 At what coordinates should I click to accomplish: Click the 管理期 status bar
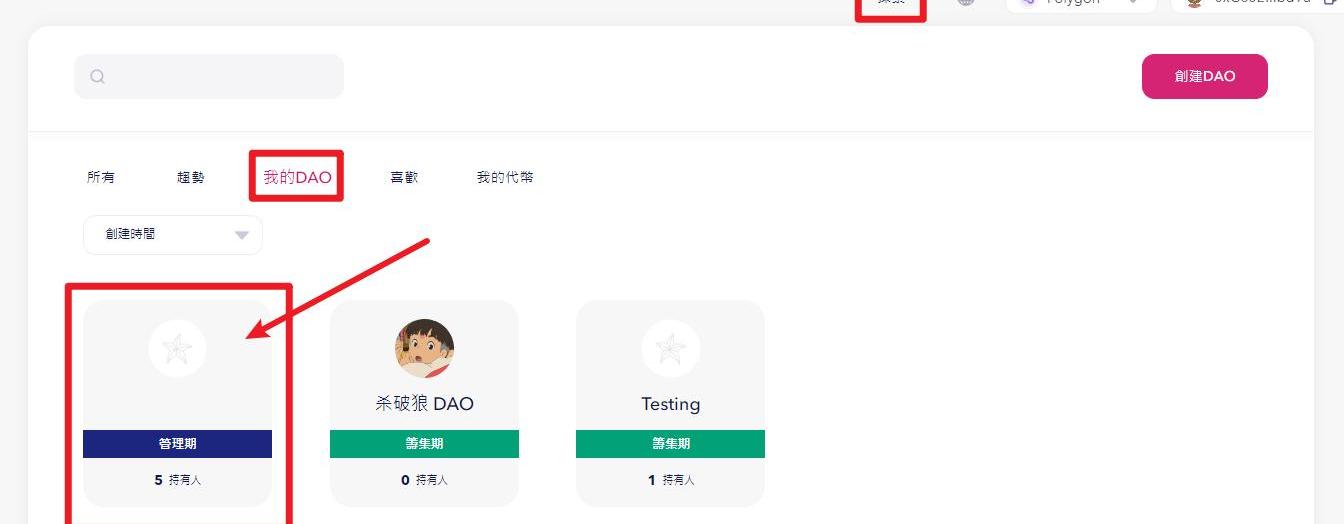click(x=177, y=444)
